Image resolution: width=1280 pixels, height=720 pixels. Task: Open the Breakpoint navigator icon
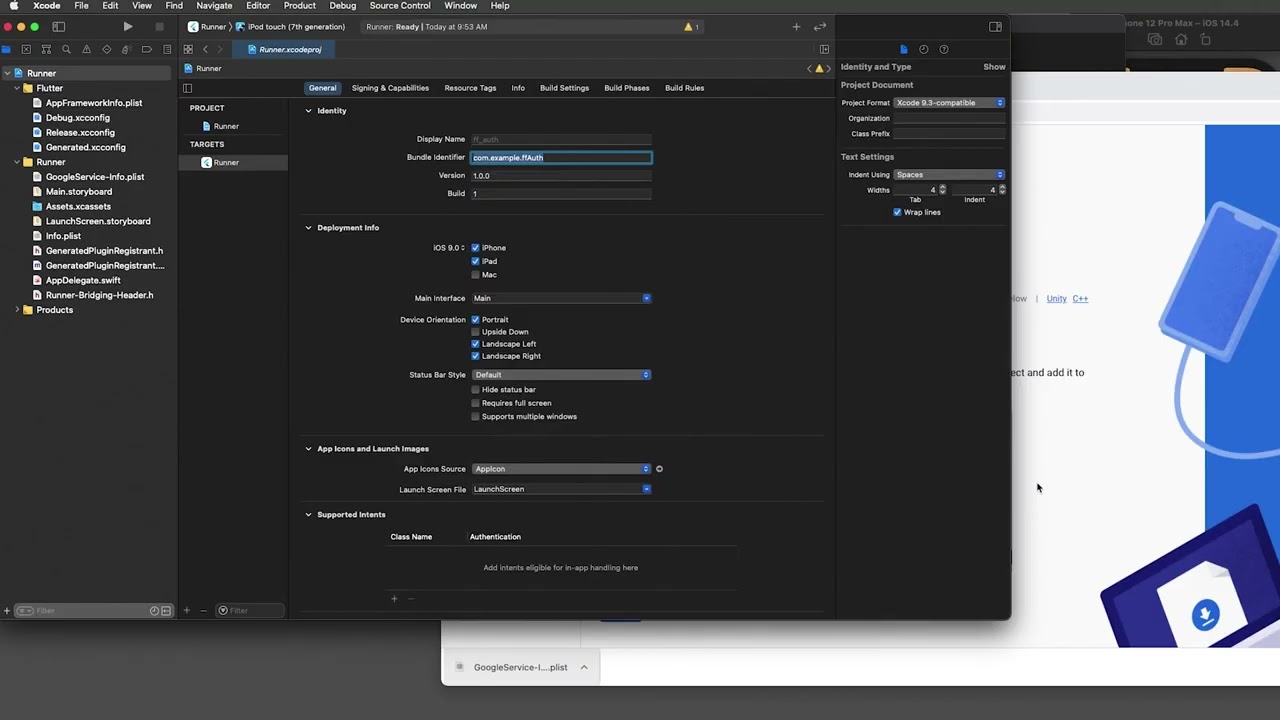point(147,49)
